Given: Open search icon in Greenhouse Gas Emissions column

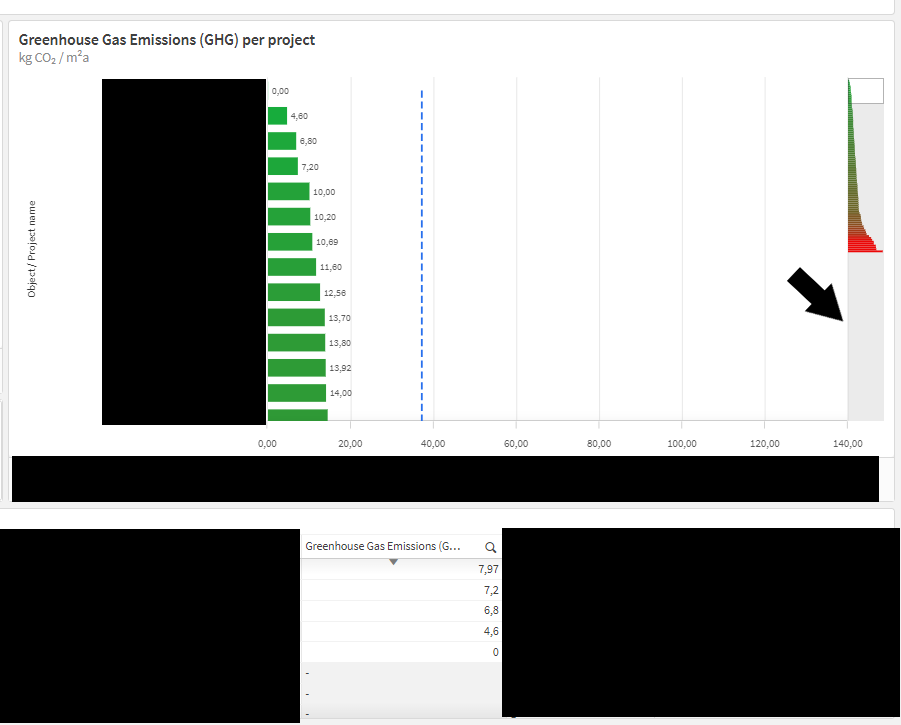Looking at the screenshot, I should point(490,547).
